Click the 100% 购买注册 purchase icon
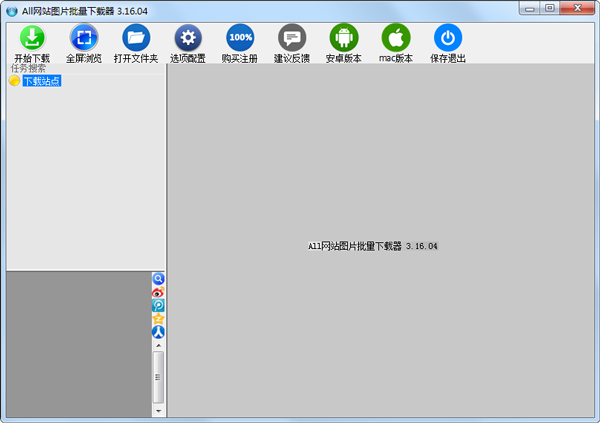Screen dimensions: 600x423 tap(240, 38)
